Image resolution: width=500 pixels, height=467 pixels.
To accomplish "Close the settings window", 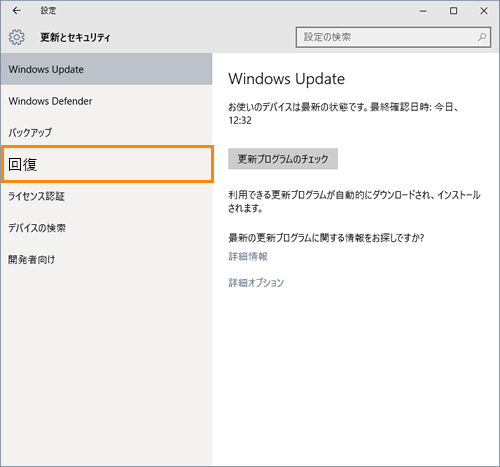I will [484, 11].
